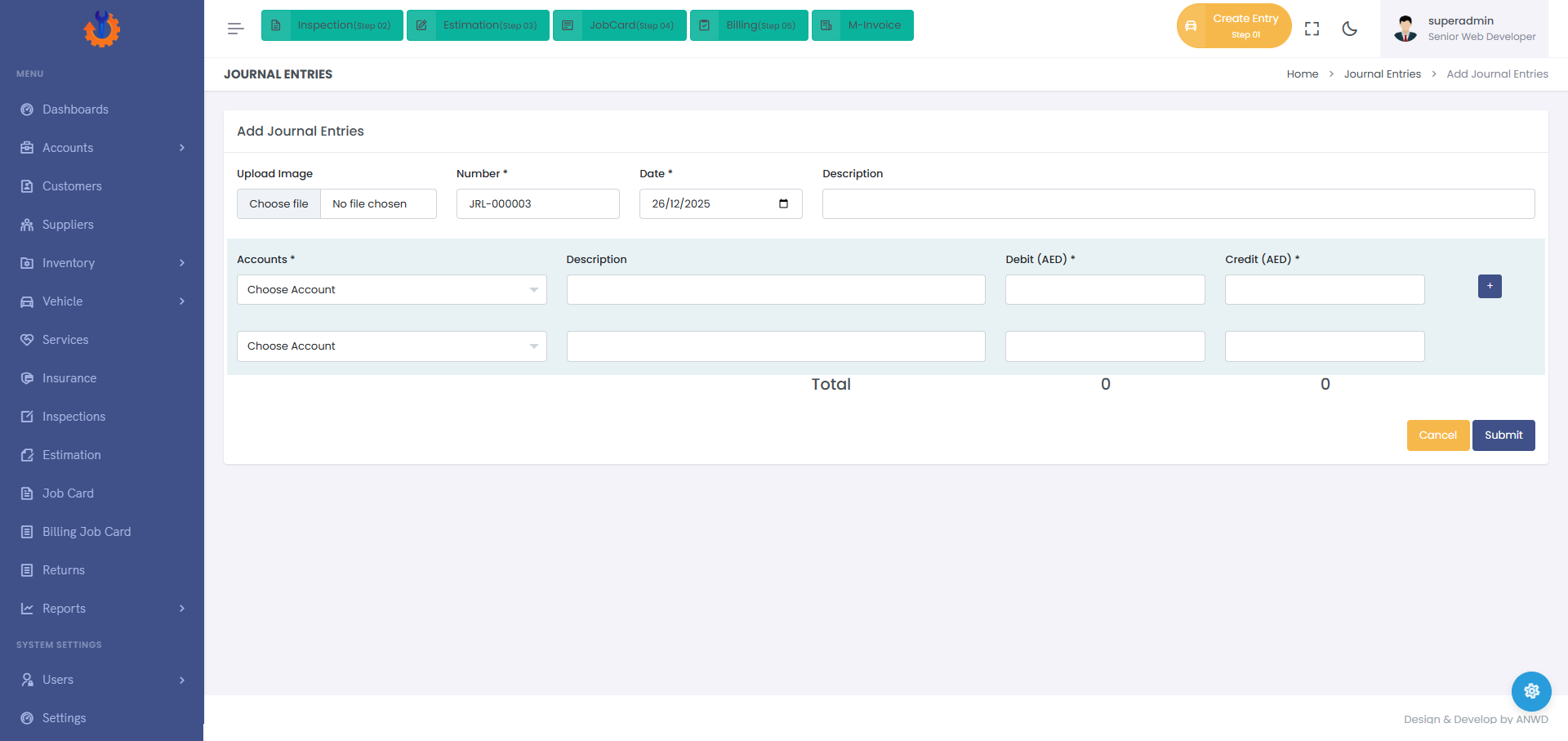Click the Services sidebar icon
Image resolution: width=1568 pixels, height=741 pixels.
pyautogui.click(x=27, y=340)
